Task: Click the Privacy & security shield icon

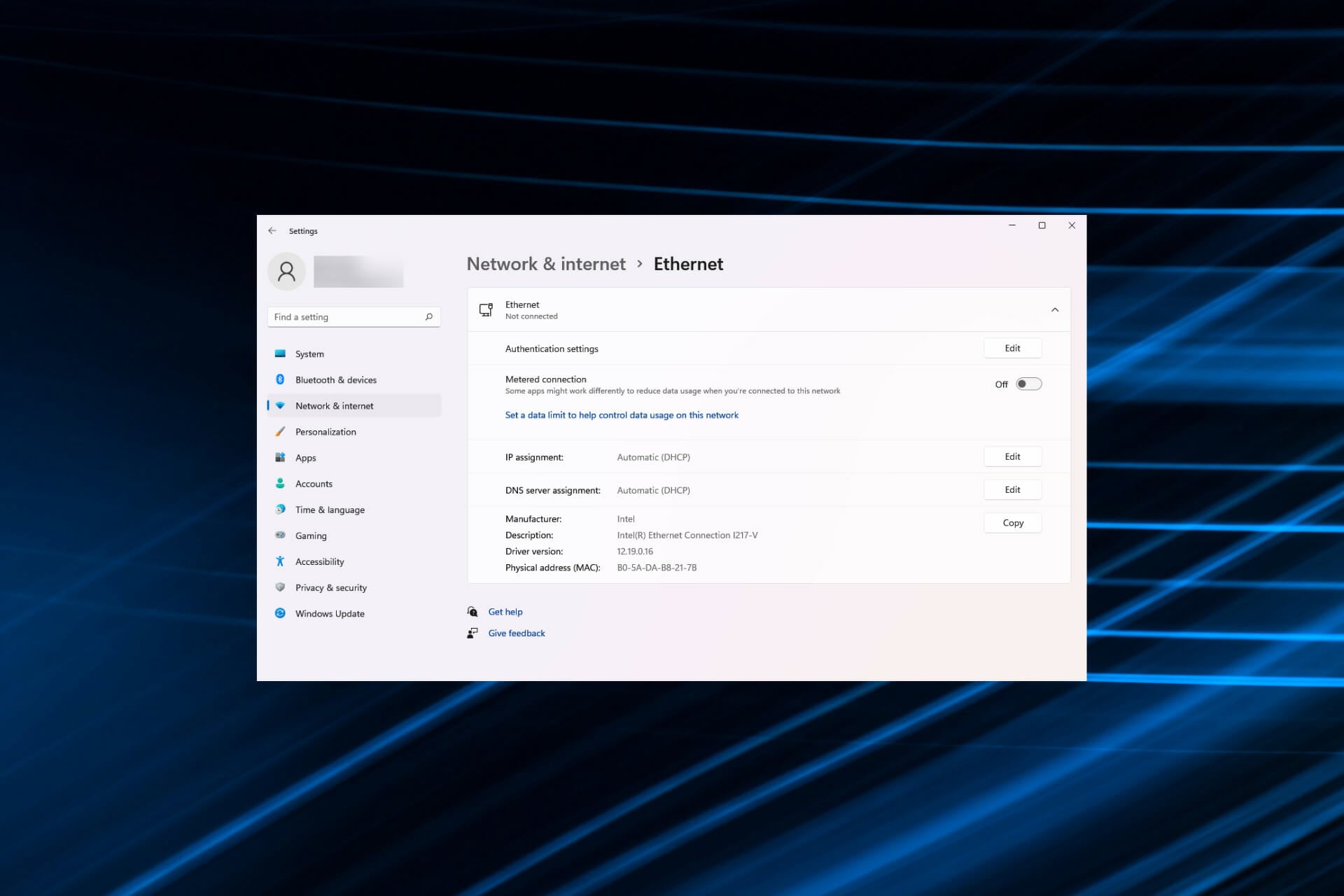Action: [280, 587]
